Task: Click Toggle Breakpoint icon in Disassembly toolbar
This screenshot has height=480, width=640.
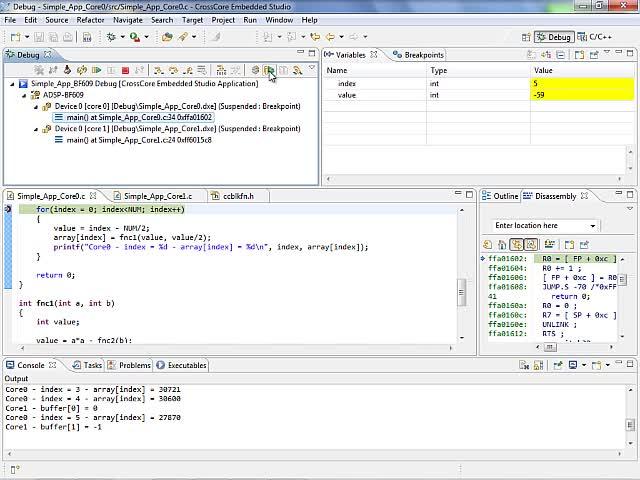Action: click(x=550, y=245)
